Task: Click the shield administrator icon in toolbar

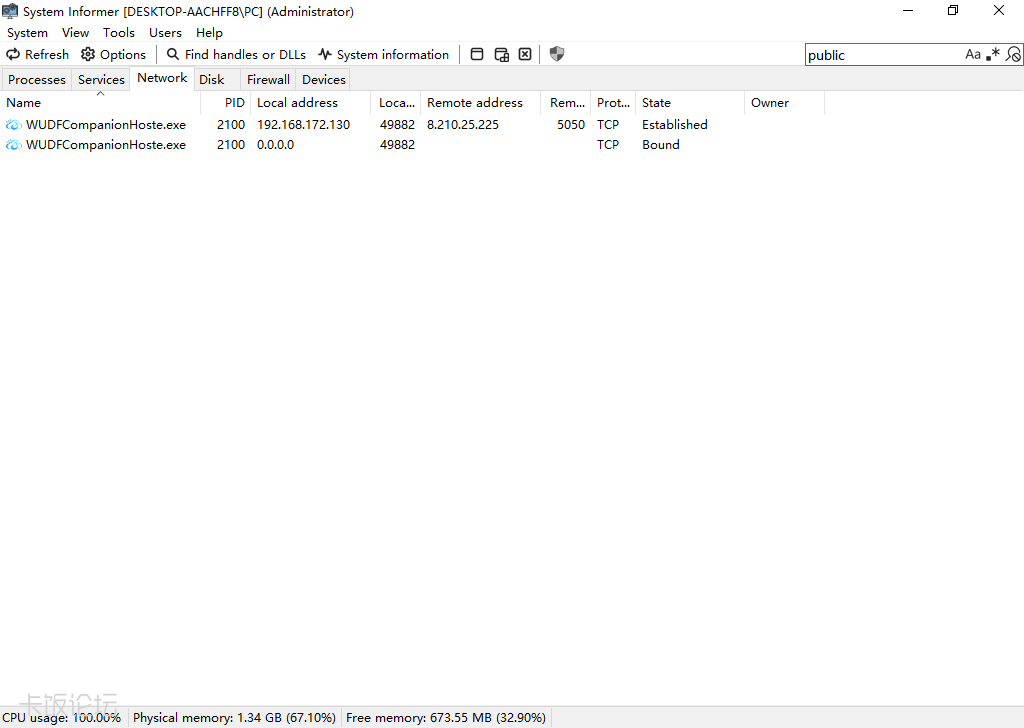Action: 557,55
